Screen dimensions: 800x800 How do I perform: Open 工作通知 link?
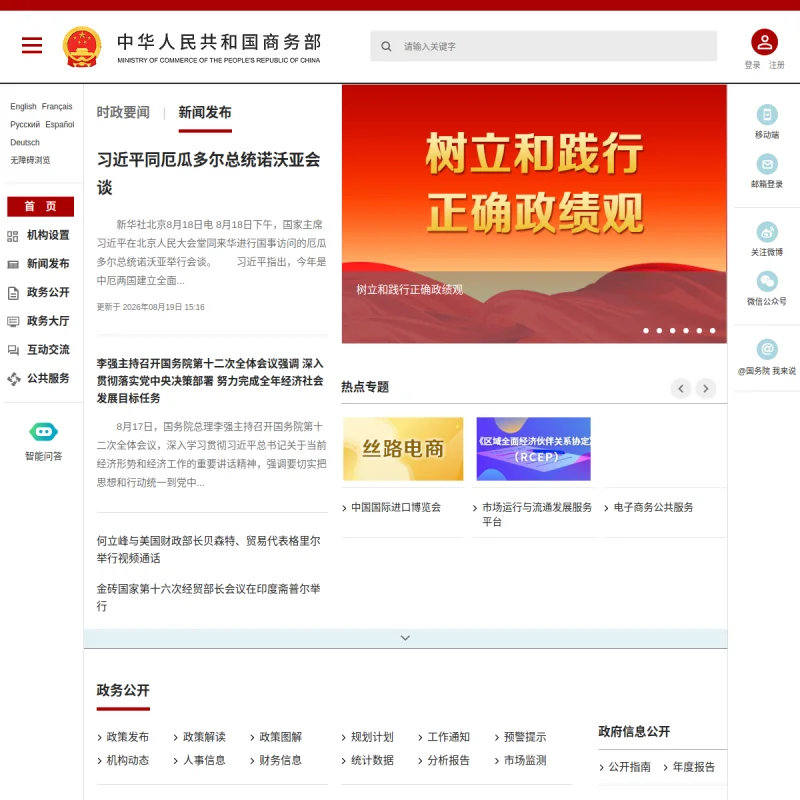(448, 737)
